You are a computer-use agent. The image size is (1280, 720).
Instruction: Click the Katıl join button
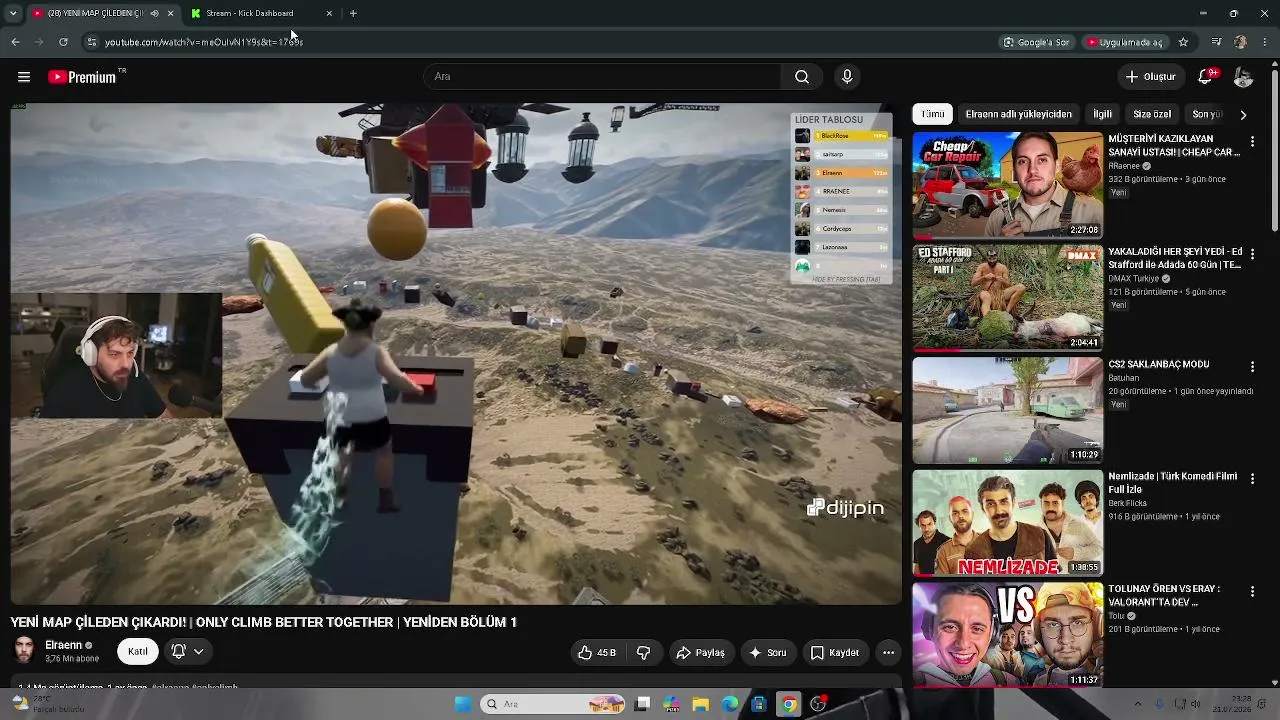(x=138, y=651)
